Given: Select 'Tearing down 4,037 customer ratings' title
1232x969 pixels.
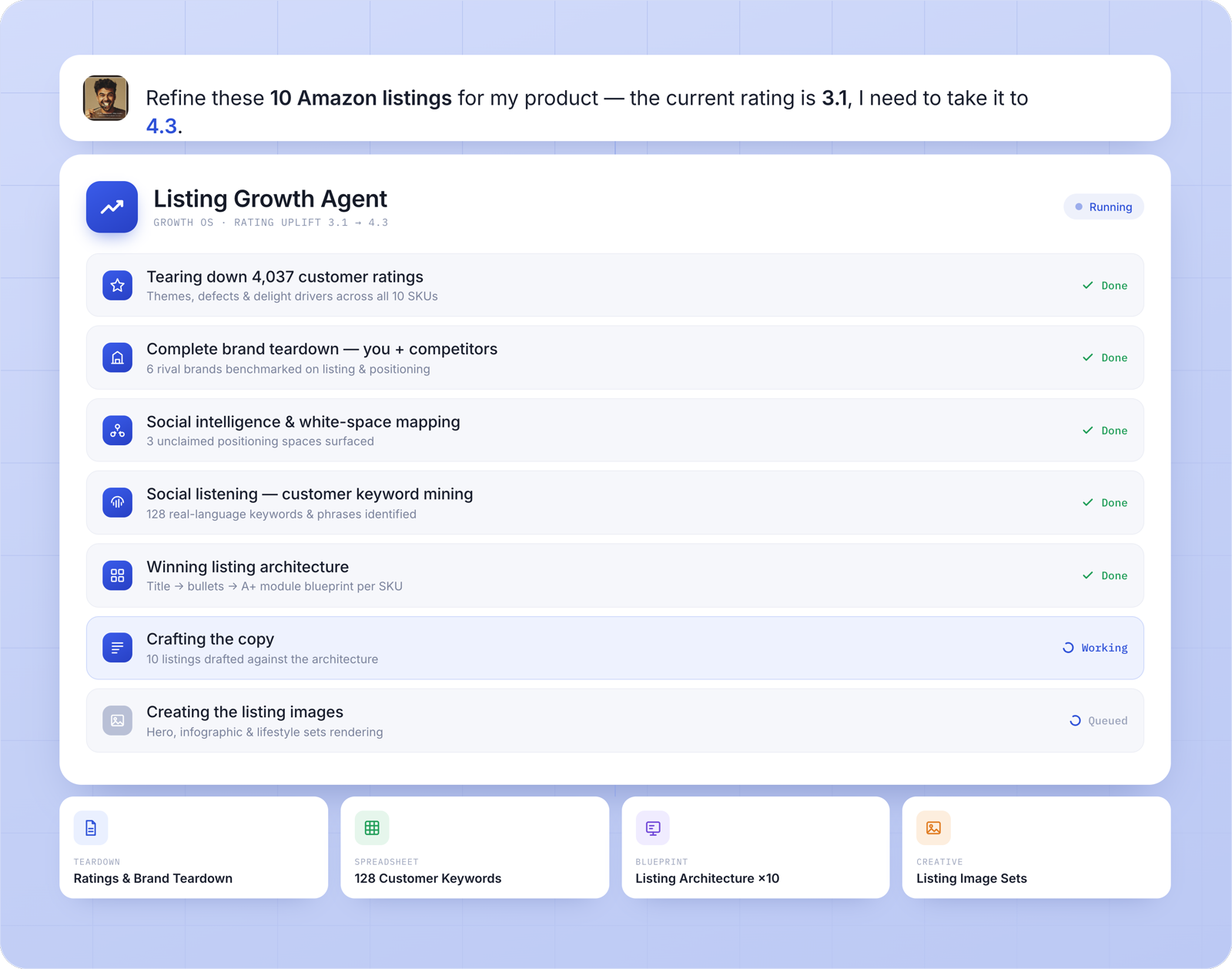Looking at the screenshot, I should click(285, 277).
